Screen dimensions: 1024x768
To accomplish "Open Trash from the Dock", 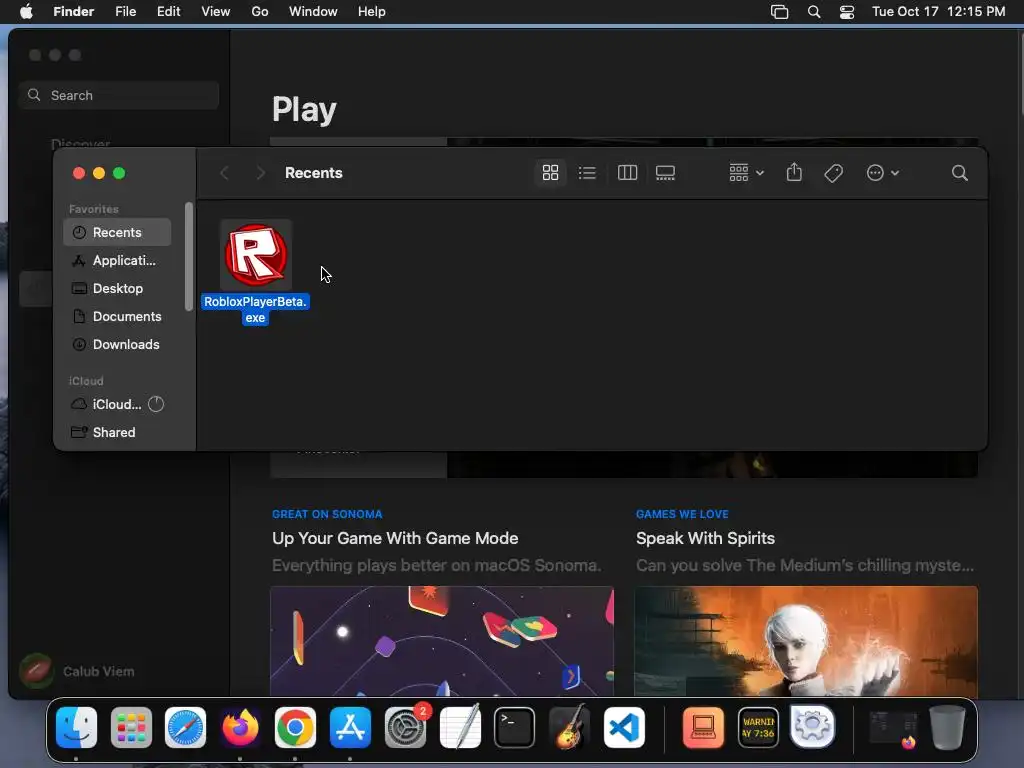I will [948, 727].
